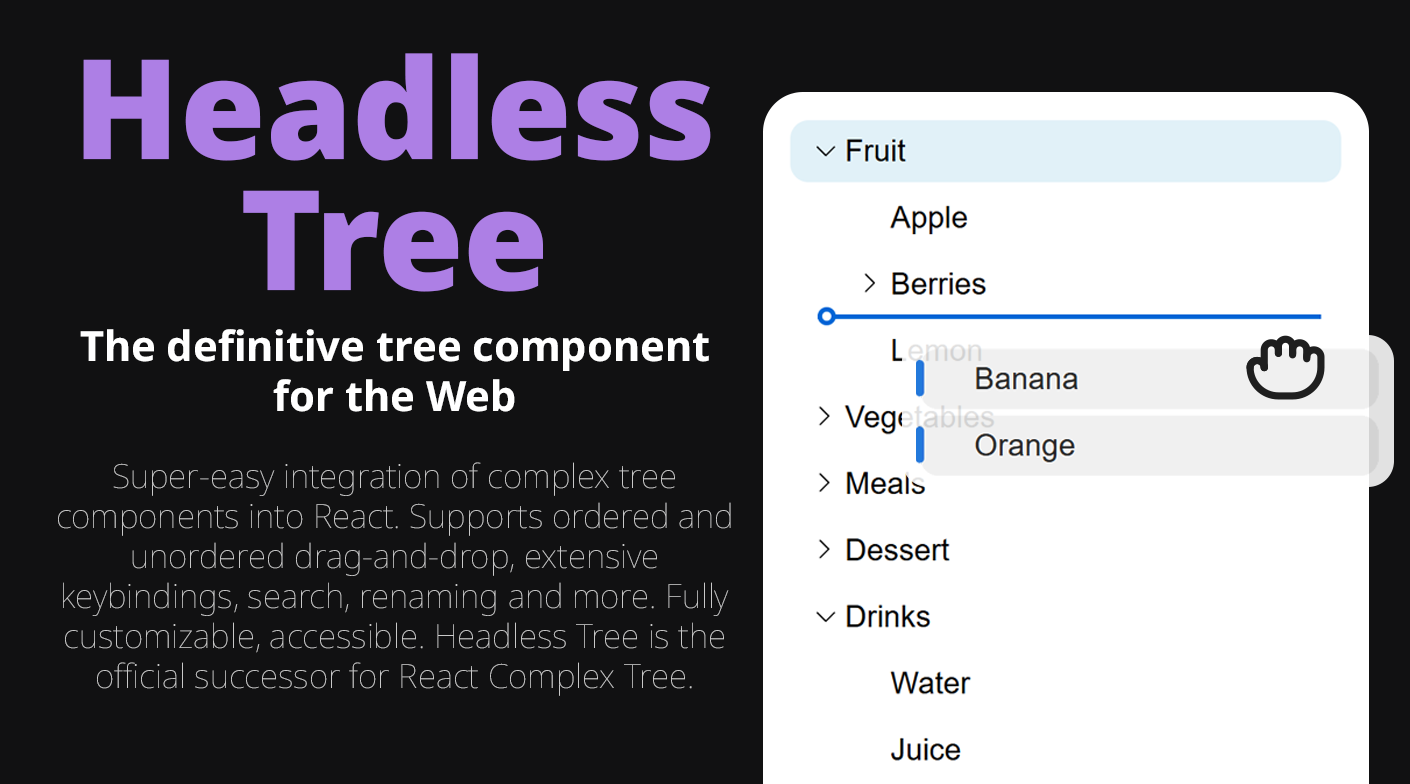
Task: Click the blue drop indicator circle
Action: [x=826, y=316]
